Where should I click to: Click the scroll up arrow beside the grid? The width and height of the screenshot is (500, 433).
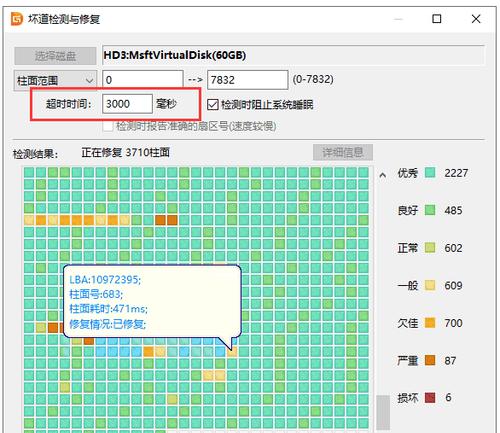[x=383, y=175]
